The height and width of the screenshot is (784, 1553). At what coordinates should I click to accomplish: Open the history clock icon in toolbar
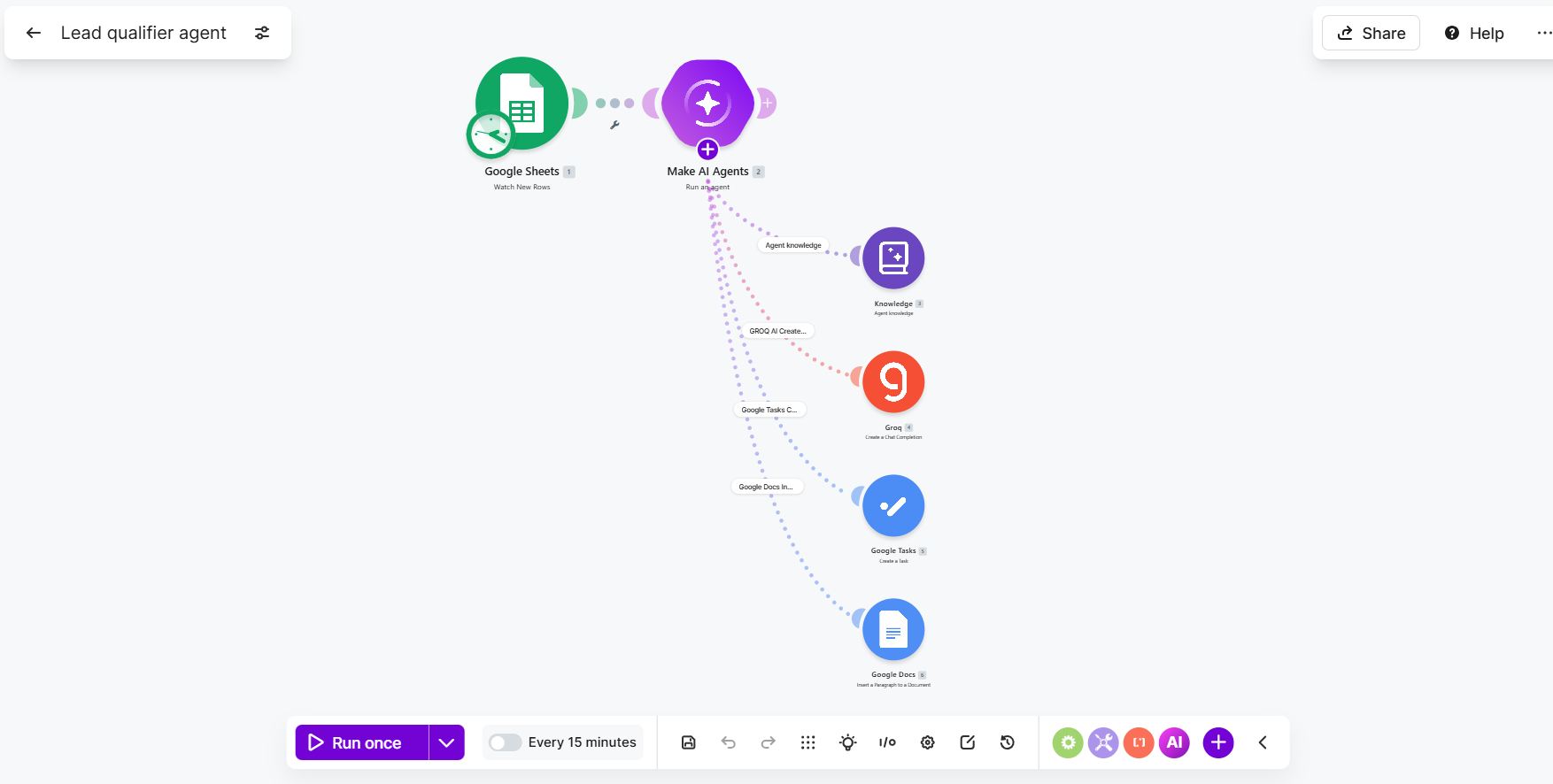tap(1008, 742)
